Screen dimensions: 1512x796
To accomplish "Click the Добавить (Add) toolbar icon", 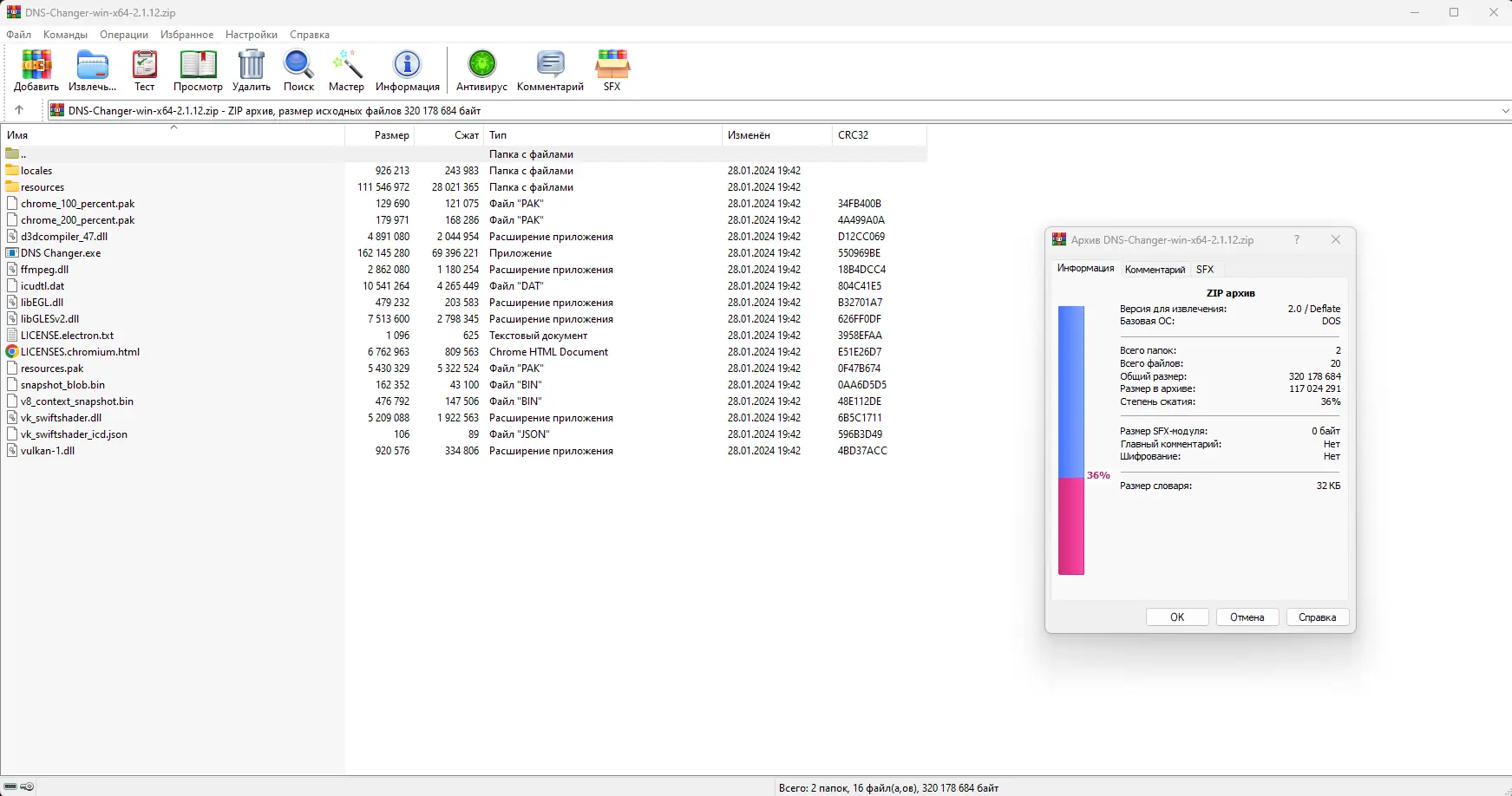I will (36, 65).
